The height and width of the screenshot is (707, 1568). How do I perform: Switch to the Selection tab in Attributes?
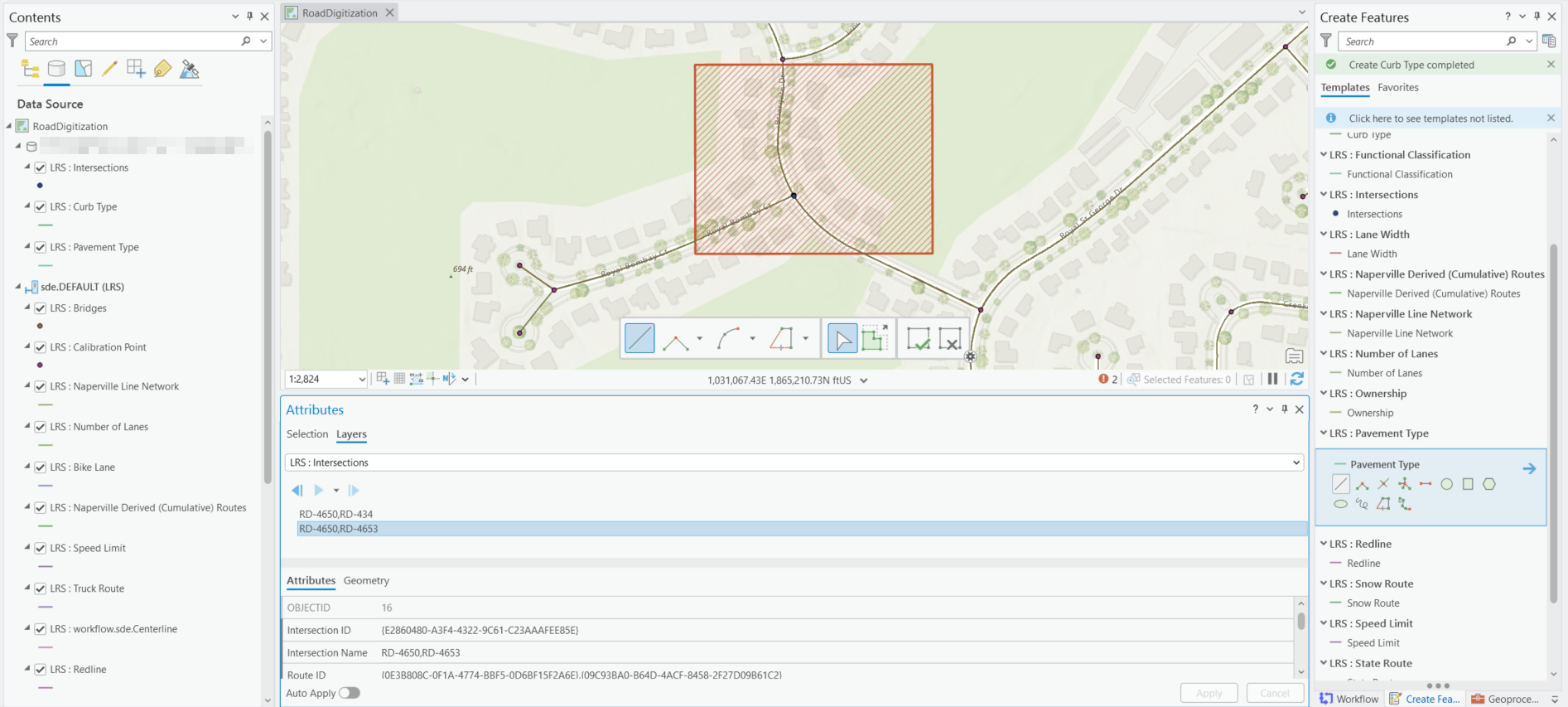point(307,433)
